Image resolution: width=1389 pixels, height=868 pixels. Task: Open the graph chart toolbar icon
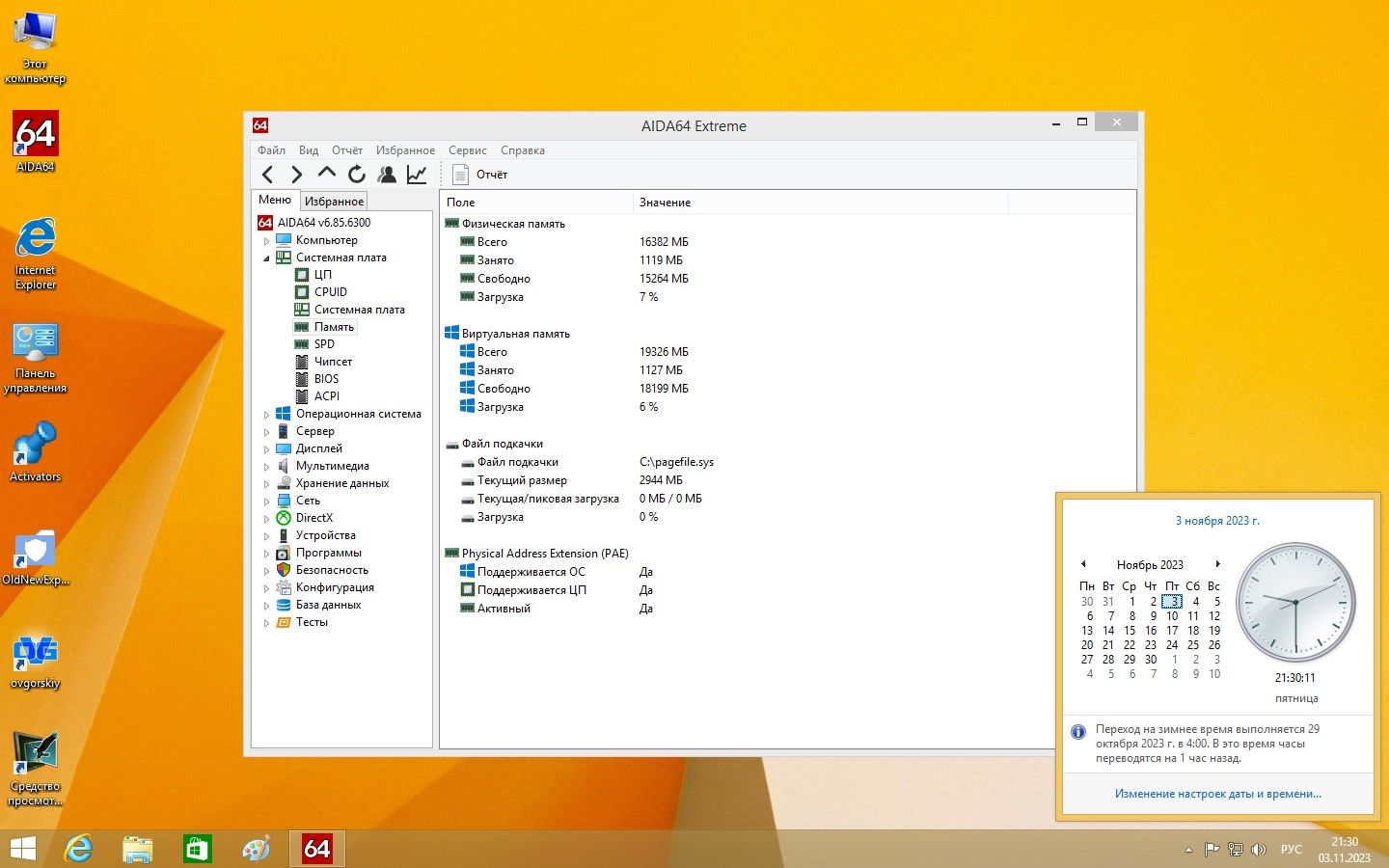point(417,175)
